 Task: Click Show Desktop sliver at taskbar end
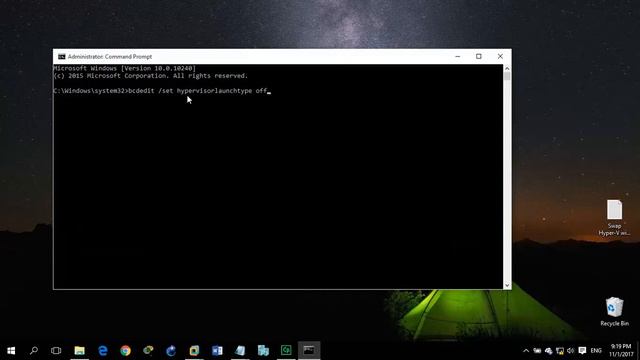click(638, 350)
